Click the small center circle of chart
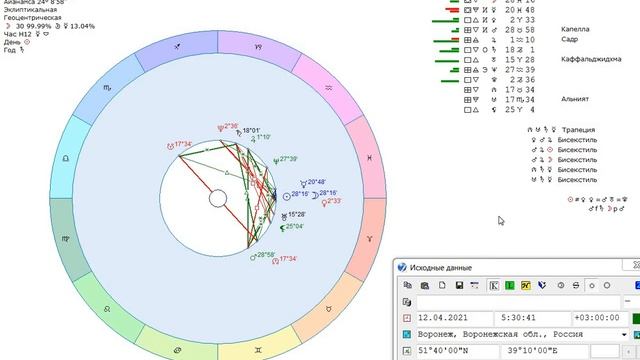 (218, 198)
